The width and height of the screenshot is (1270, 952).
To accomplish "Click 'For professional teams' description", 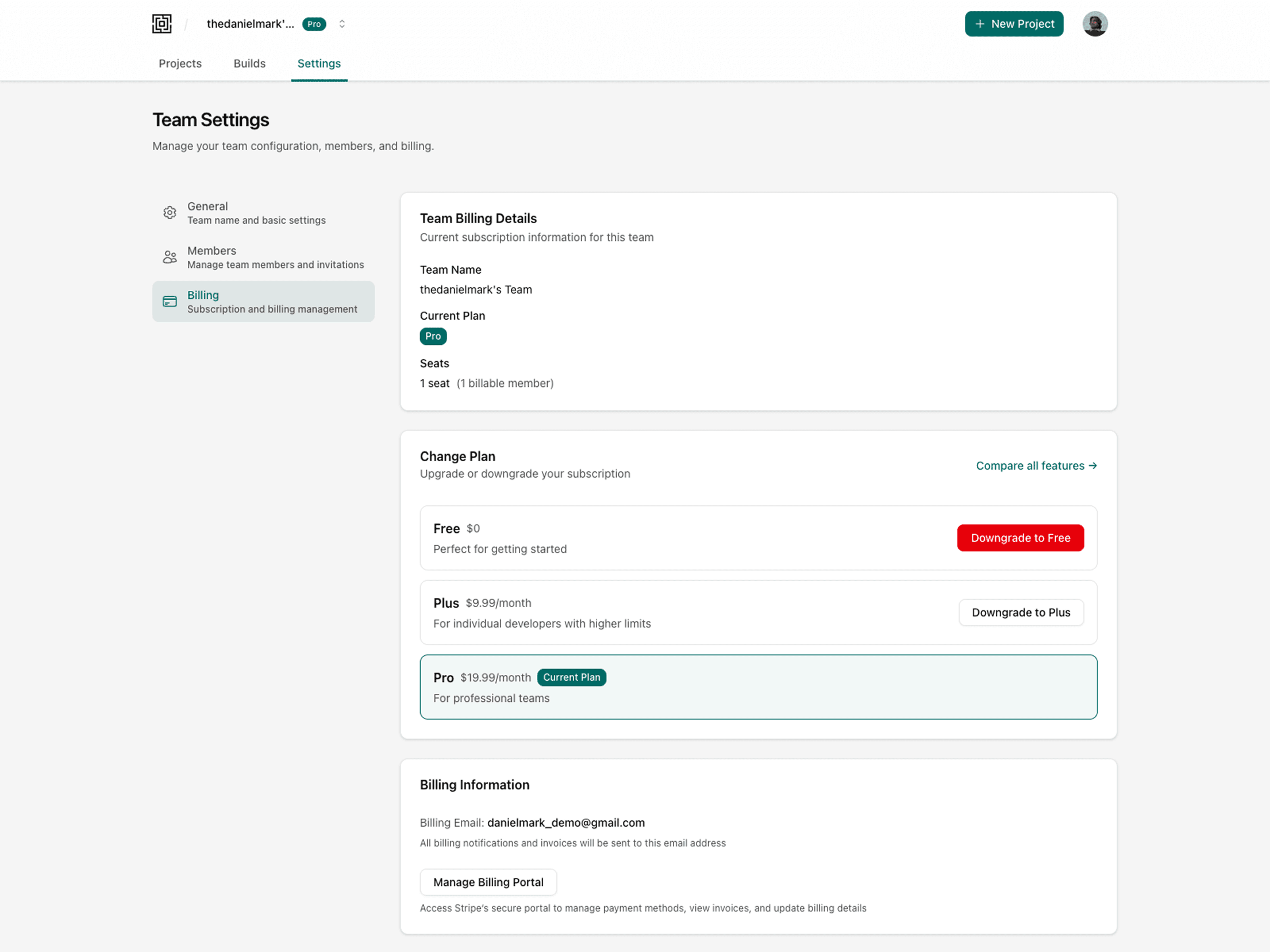I will (491, 698).
